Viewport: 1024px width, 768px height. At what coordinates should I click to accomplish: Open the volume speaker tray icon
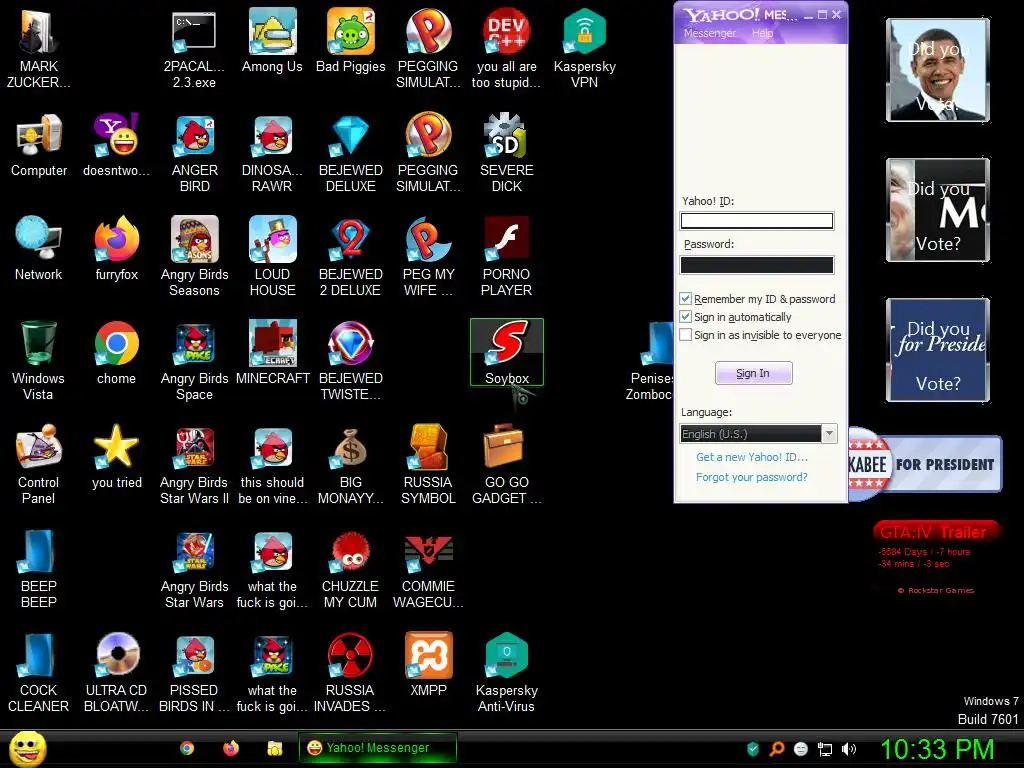tap(849, 749)
